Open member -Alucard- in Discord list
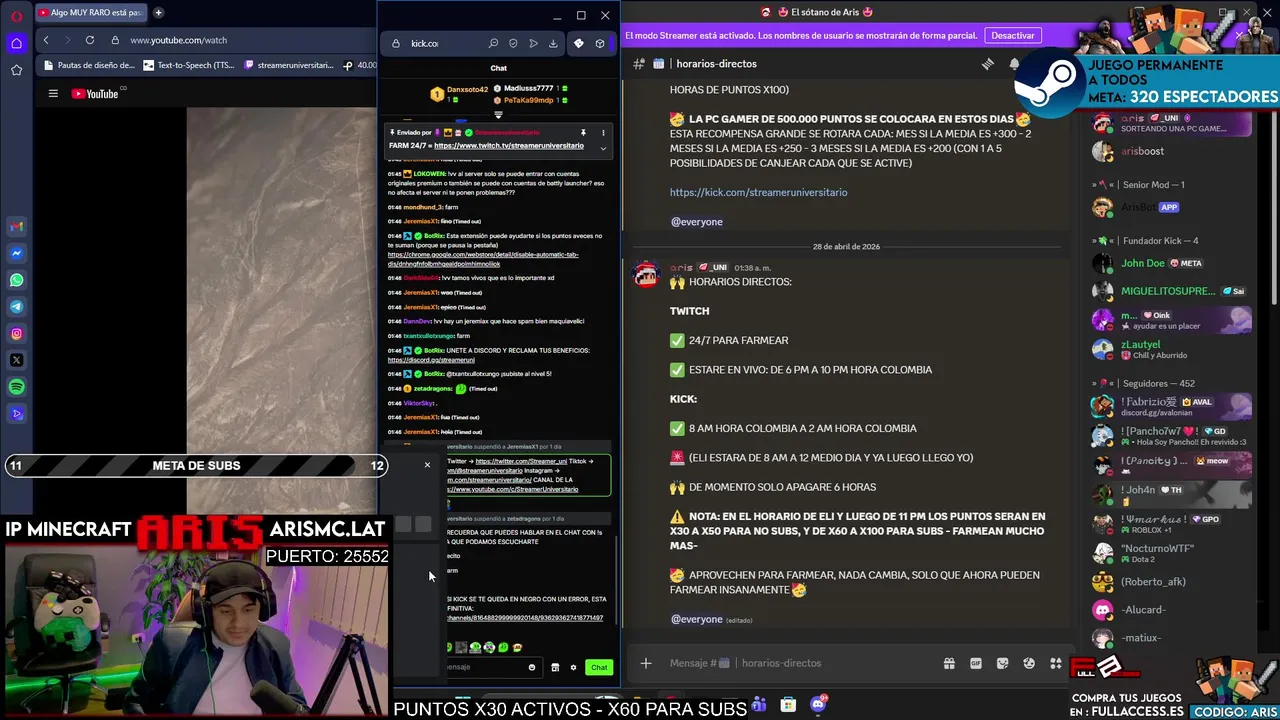The width and height of the screenshot is (1280, 720). click(x=1170, y=609)
